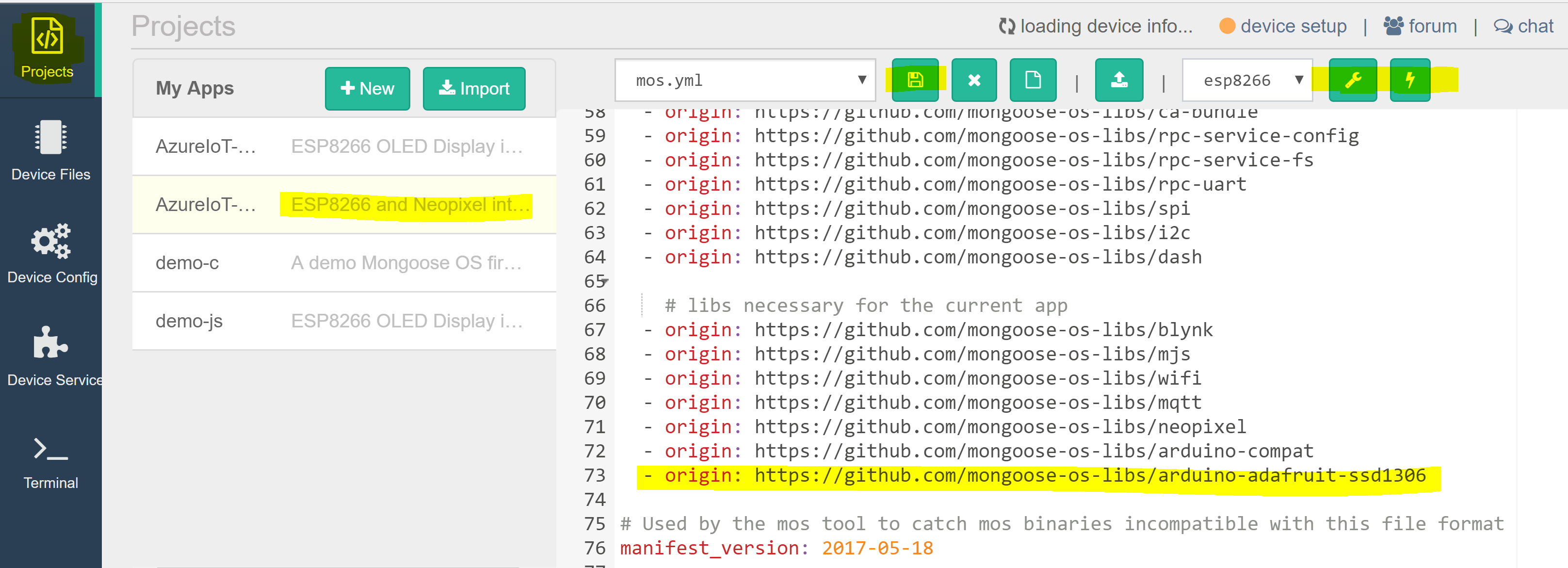Screen dimensions: 1568x568
Task: Click the save file icon button
Action: (915, 80)
